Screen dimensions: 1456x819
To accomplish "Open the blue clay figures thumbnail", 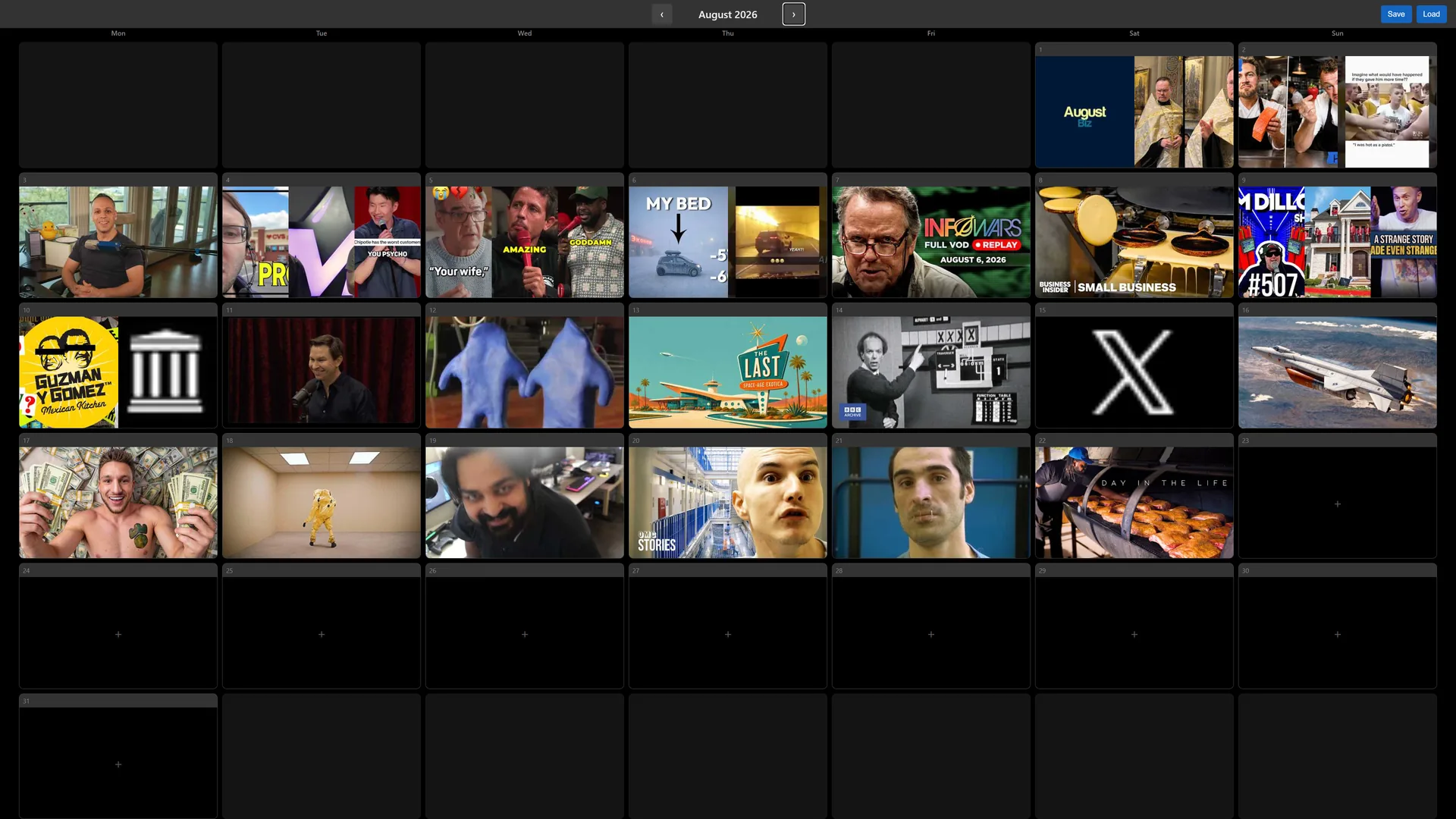I will pyautogui.click(x=525, y=372).
